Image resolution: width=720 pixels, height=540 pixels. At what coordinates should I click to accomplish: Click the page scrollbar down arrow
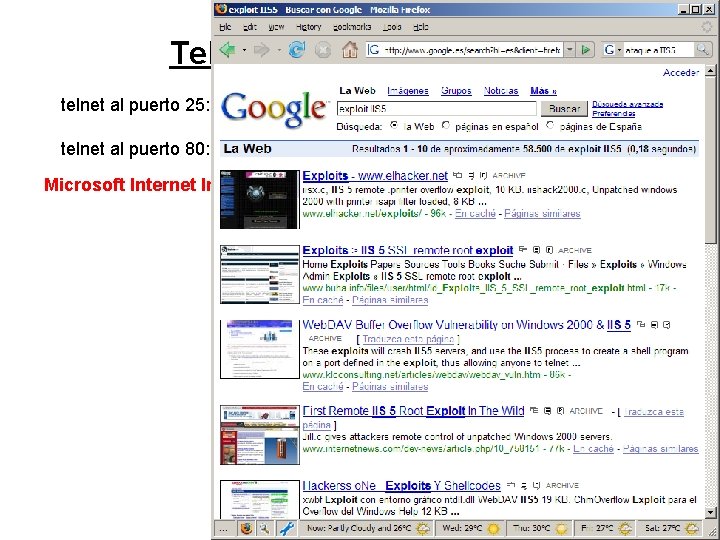tap(710, 512)
